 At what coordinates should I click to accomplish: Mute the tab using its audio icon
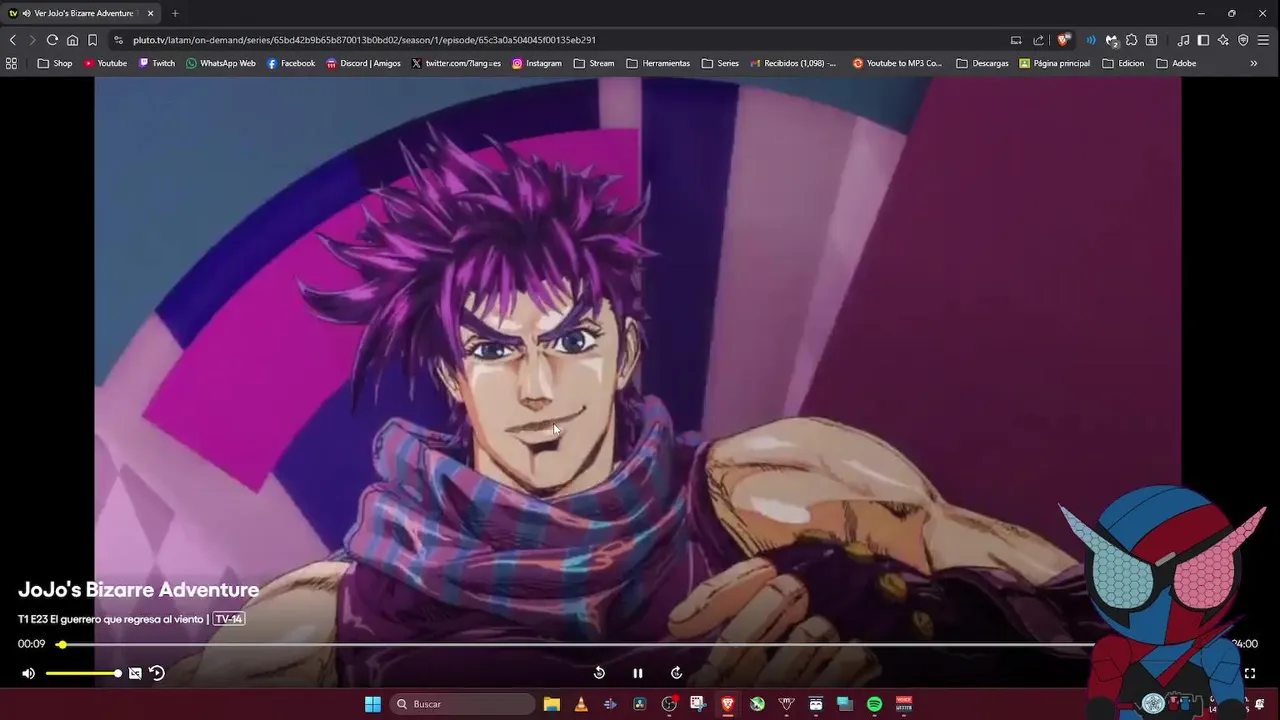(27, 13)
